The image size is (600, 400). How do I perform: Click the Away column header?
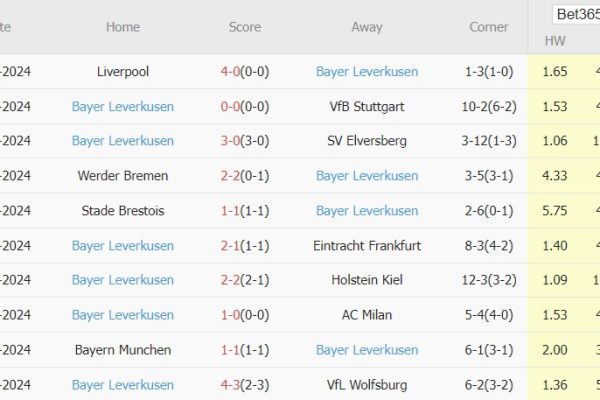point(367,27)
